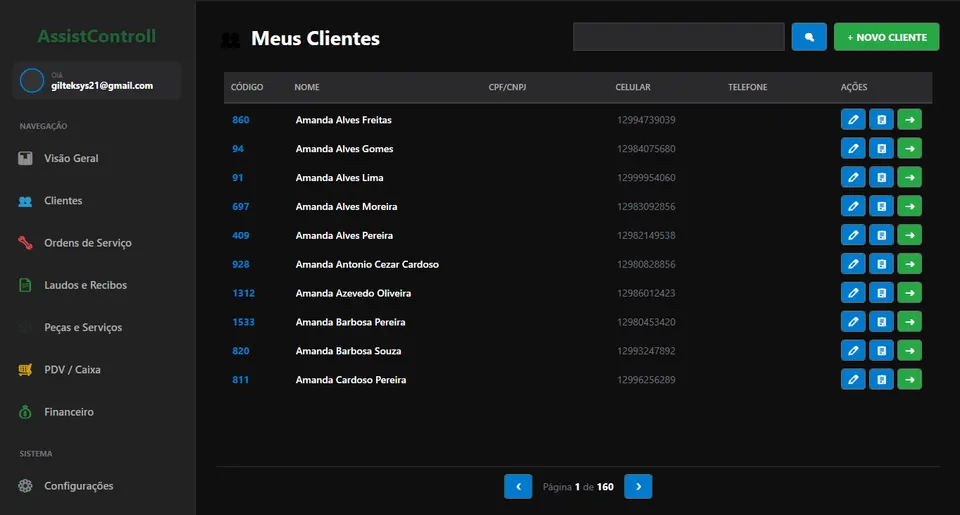Image resolution: width=960 pixels, height=515 pixels.
Task: Open client code 811 link
Action: click(x=241, y=380)
